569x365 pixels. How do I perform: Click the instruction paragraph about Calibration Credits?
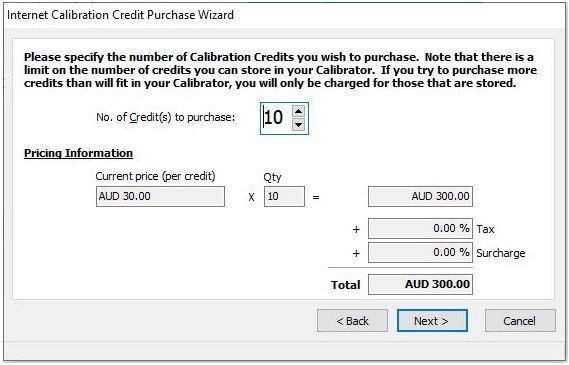(279, 70)
